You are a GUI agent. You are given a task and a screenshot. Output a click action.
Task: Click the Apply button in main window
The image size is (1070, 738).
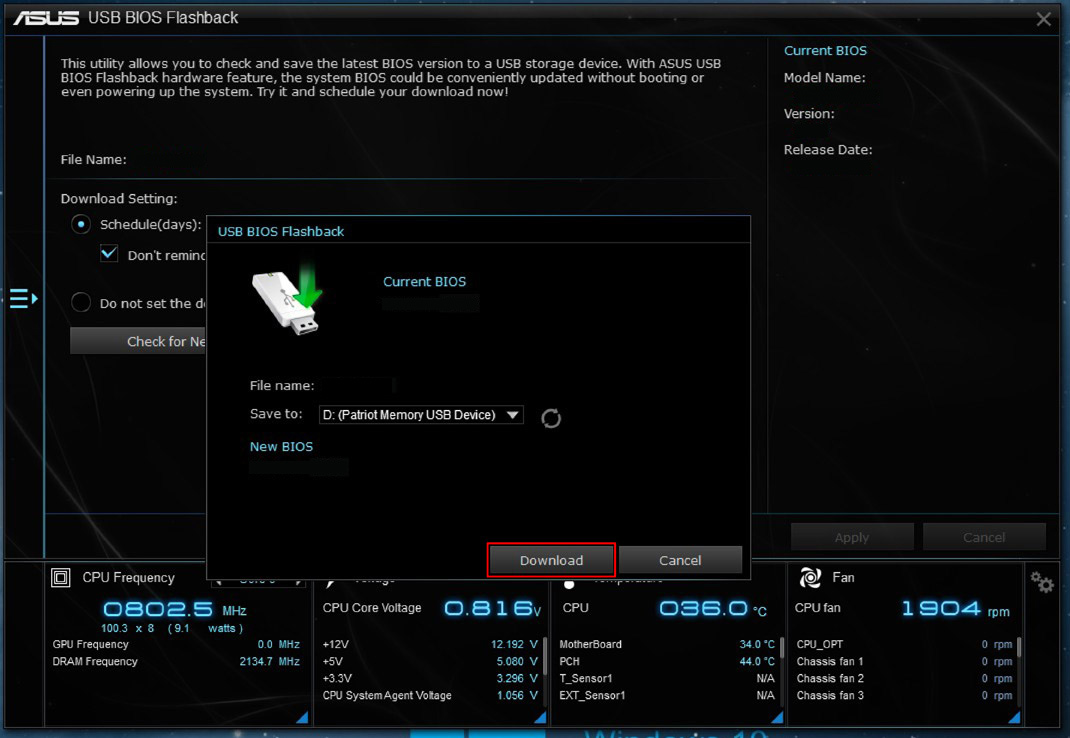click(x=852, y=537)
